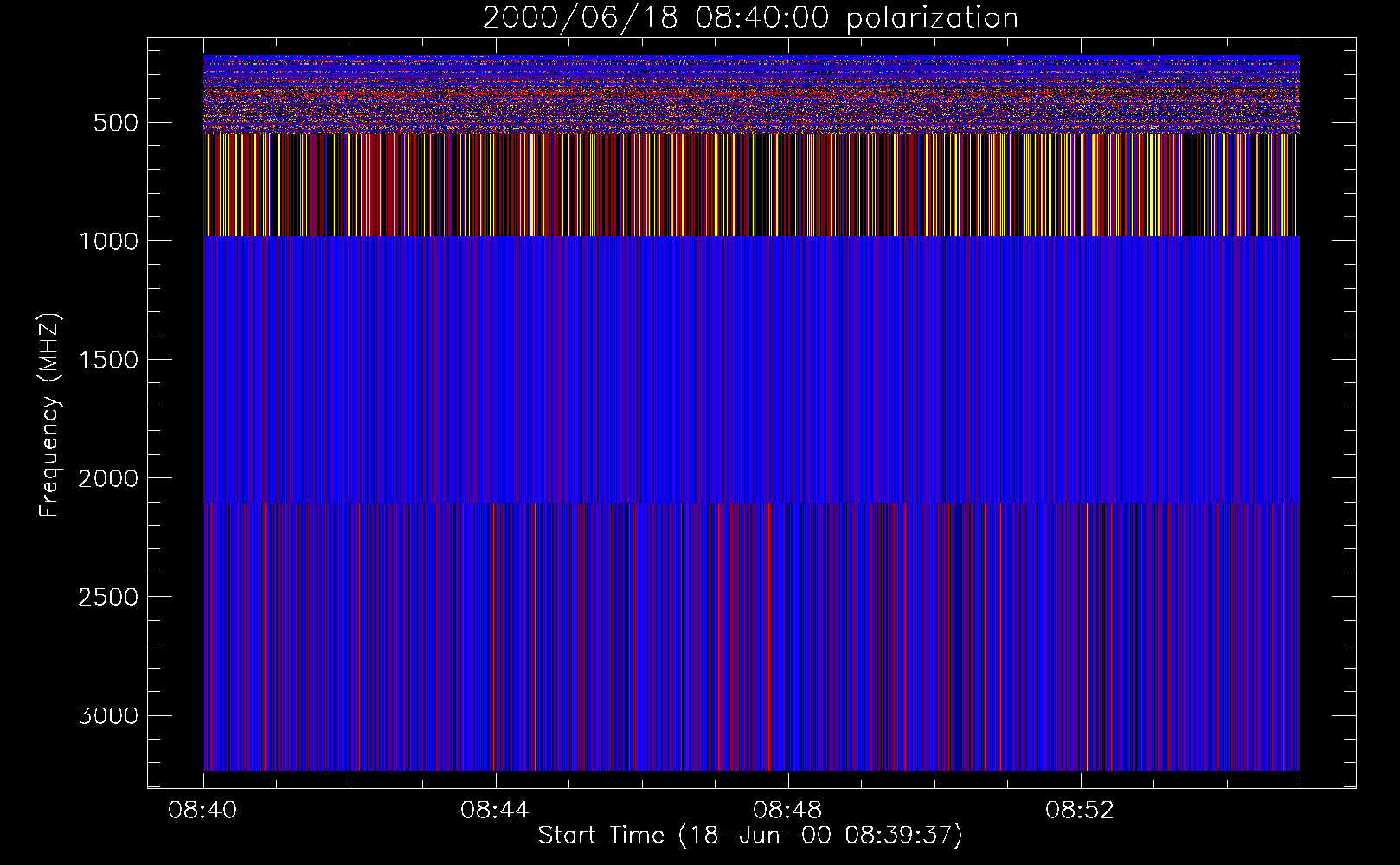The width and height of the screenshot is (1400, 865).
Task: Click the 1500 frequency tick label
Action: click(x=108, y=360)
